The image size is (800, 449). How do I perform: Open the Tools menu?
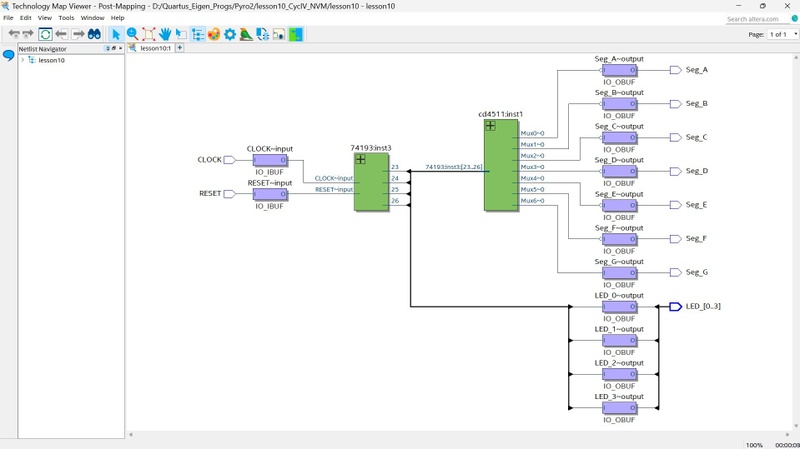tap(66, 17)
